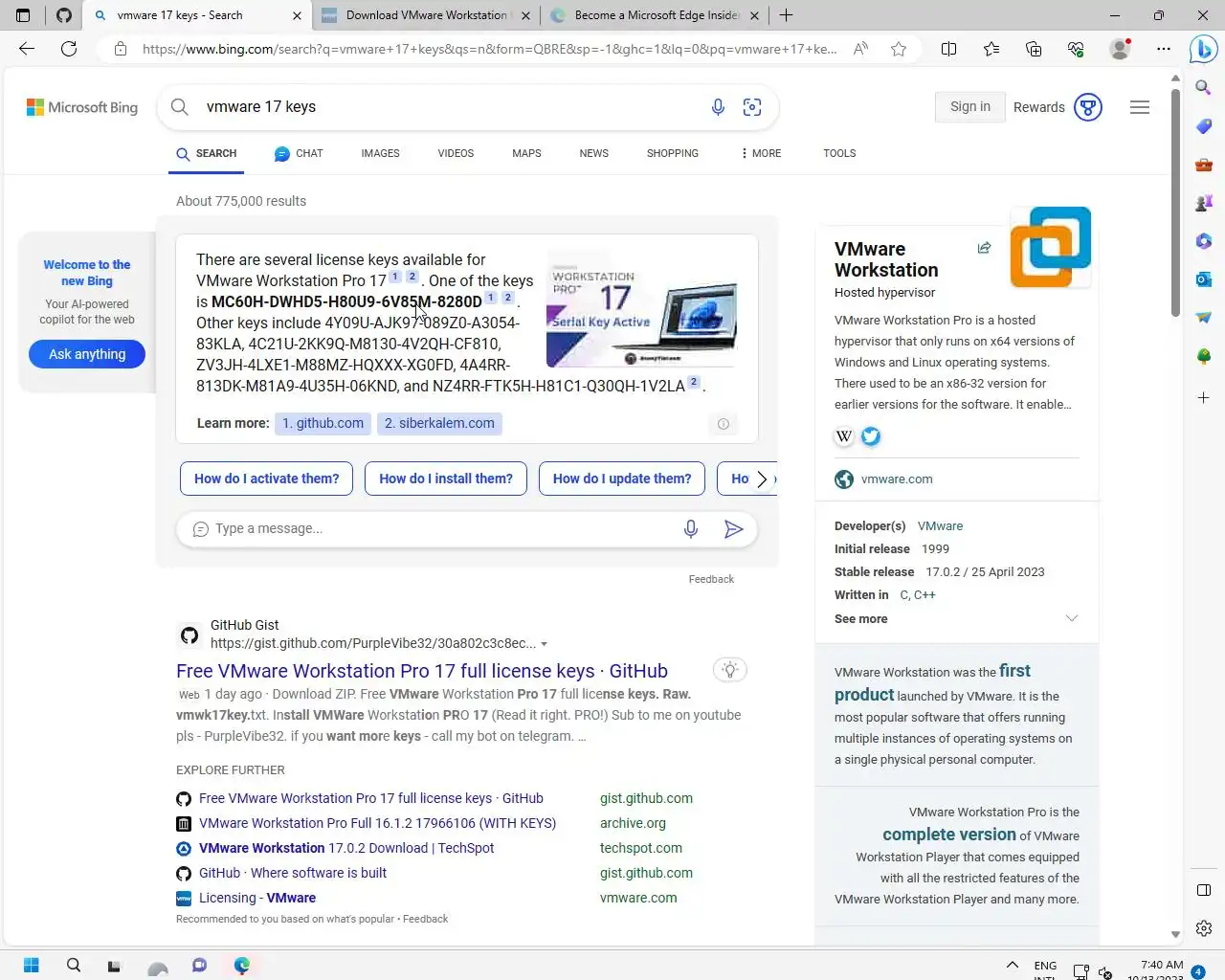Go back to the previous page
Image resolution: width=1225 pixels, height=980 pixels.
click(27, 49)
